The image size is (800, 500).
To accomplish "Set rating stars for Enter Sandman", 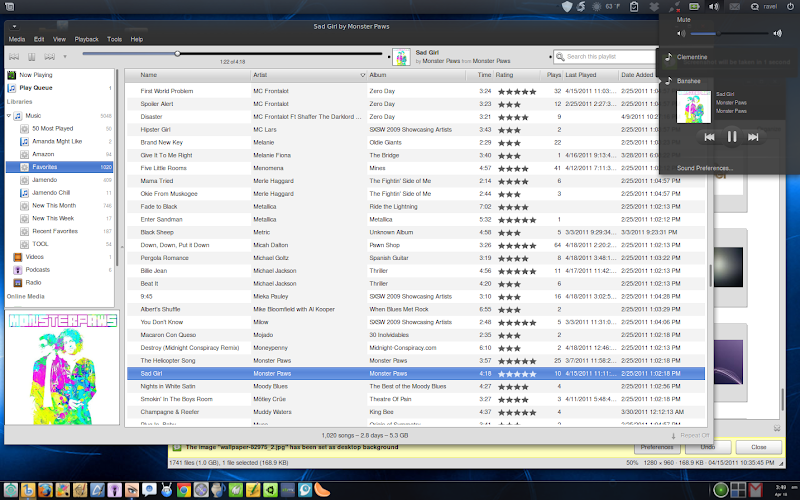I will tap(517, 220).
